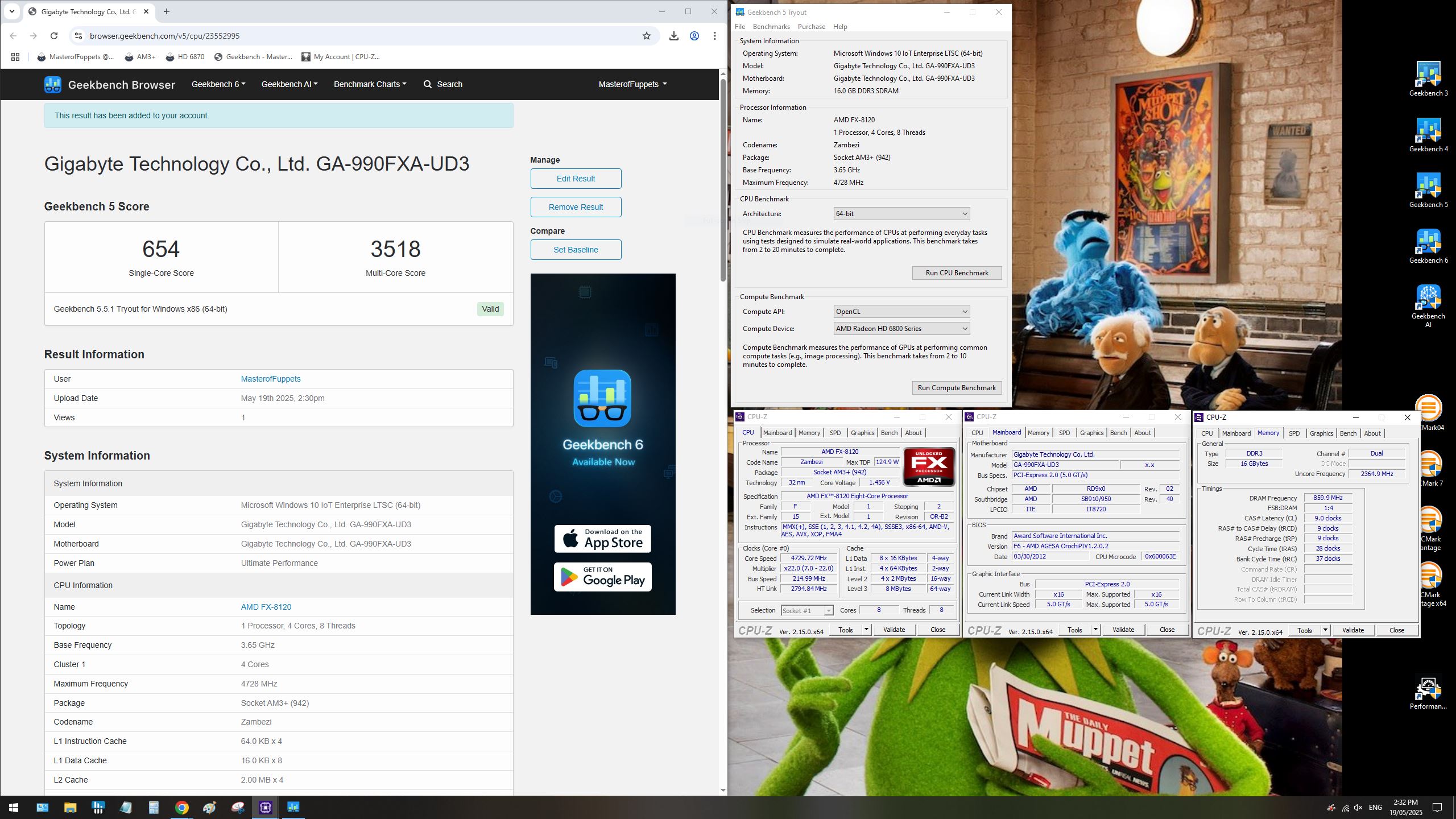This screenshot has width=1456, height=819.
Task: Open the Help menu in Geekbench 5
Action: (x=840, y=27)
